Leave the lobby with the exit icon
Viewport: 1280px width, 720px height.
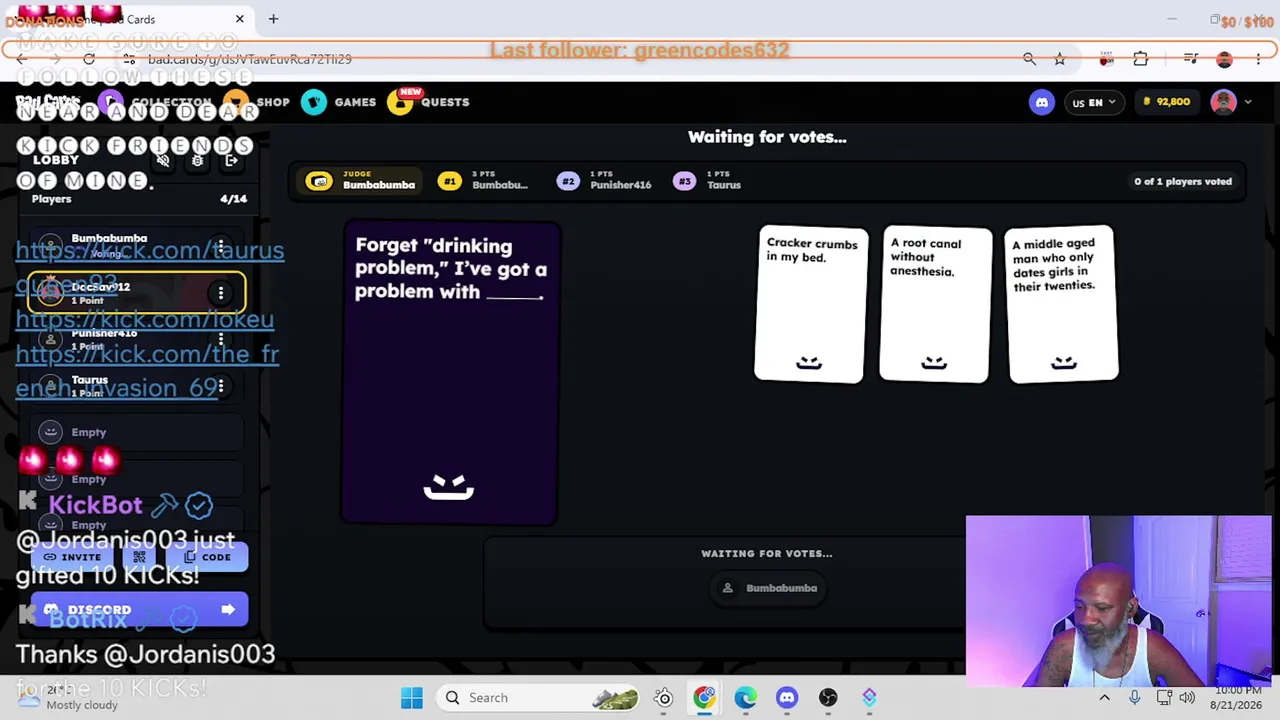point(231,160)
